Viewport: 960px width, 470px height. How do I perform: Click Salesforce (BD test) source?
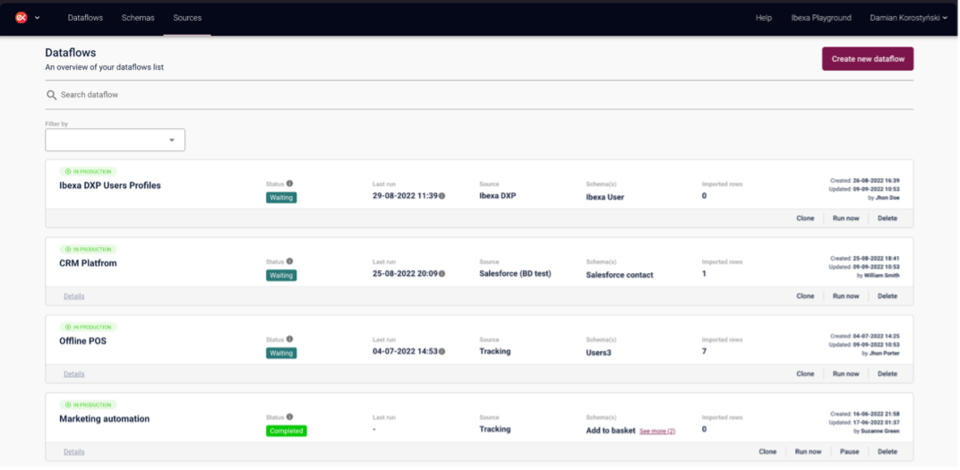(515, 274)
